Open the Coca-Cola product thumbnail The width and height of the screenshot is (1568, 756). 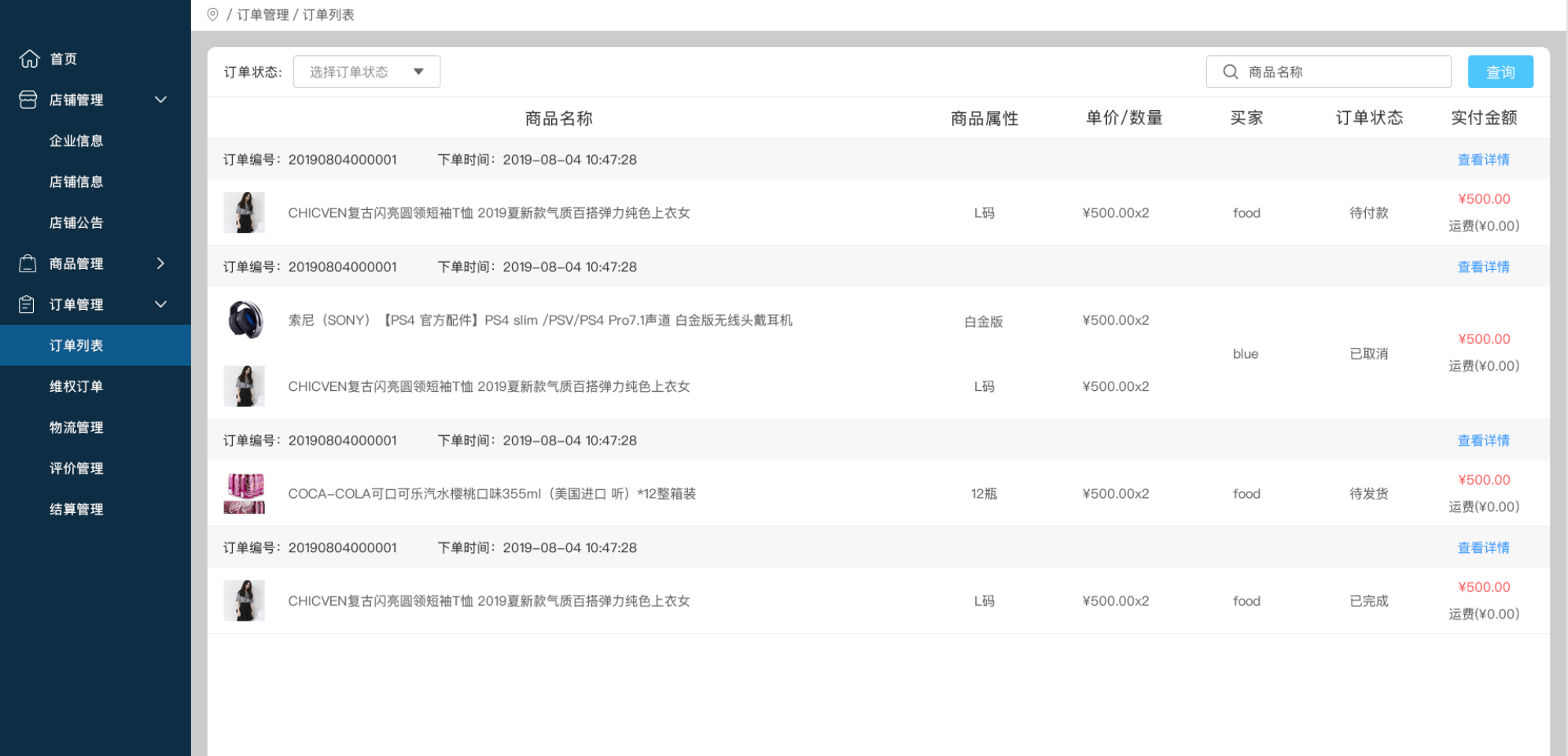coord(245,494)
